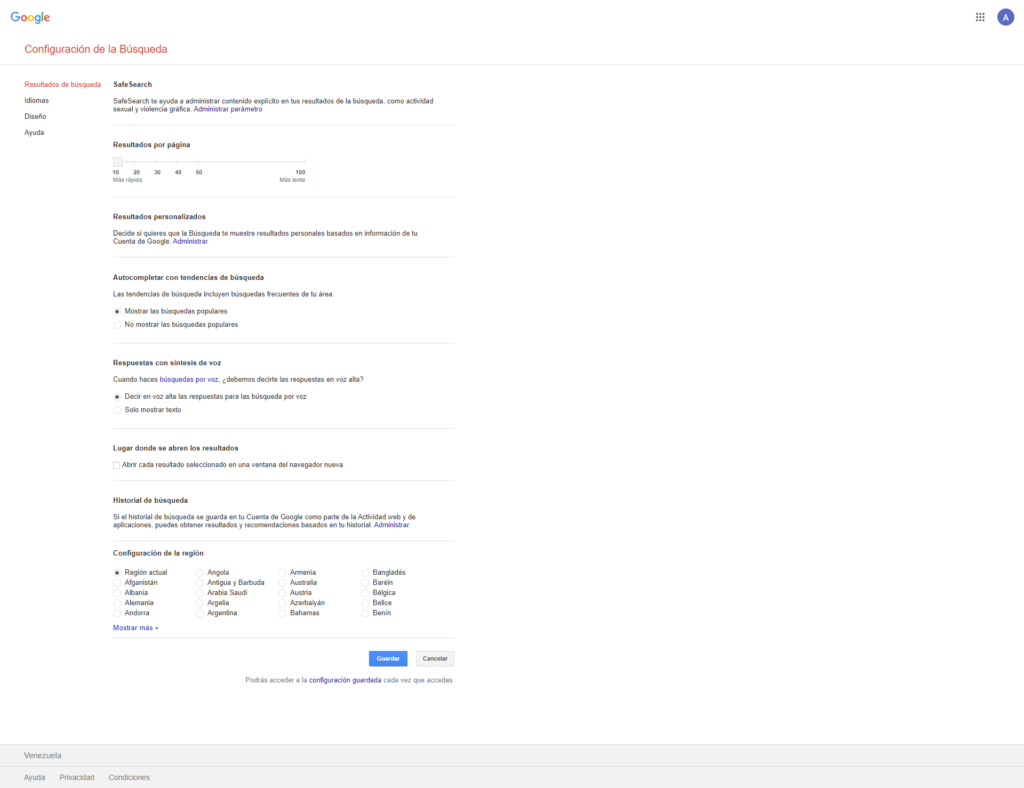Choose Bélgica as region
This screenshot has height=788, width=1024.
(365, 593)
